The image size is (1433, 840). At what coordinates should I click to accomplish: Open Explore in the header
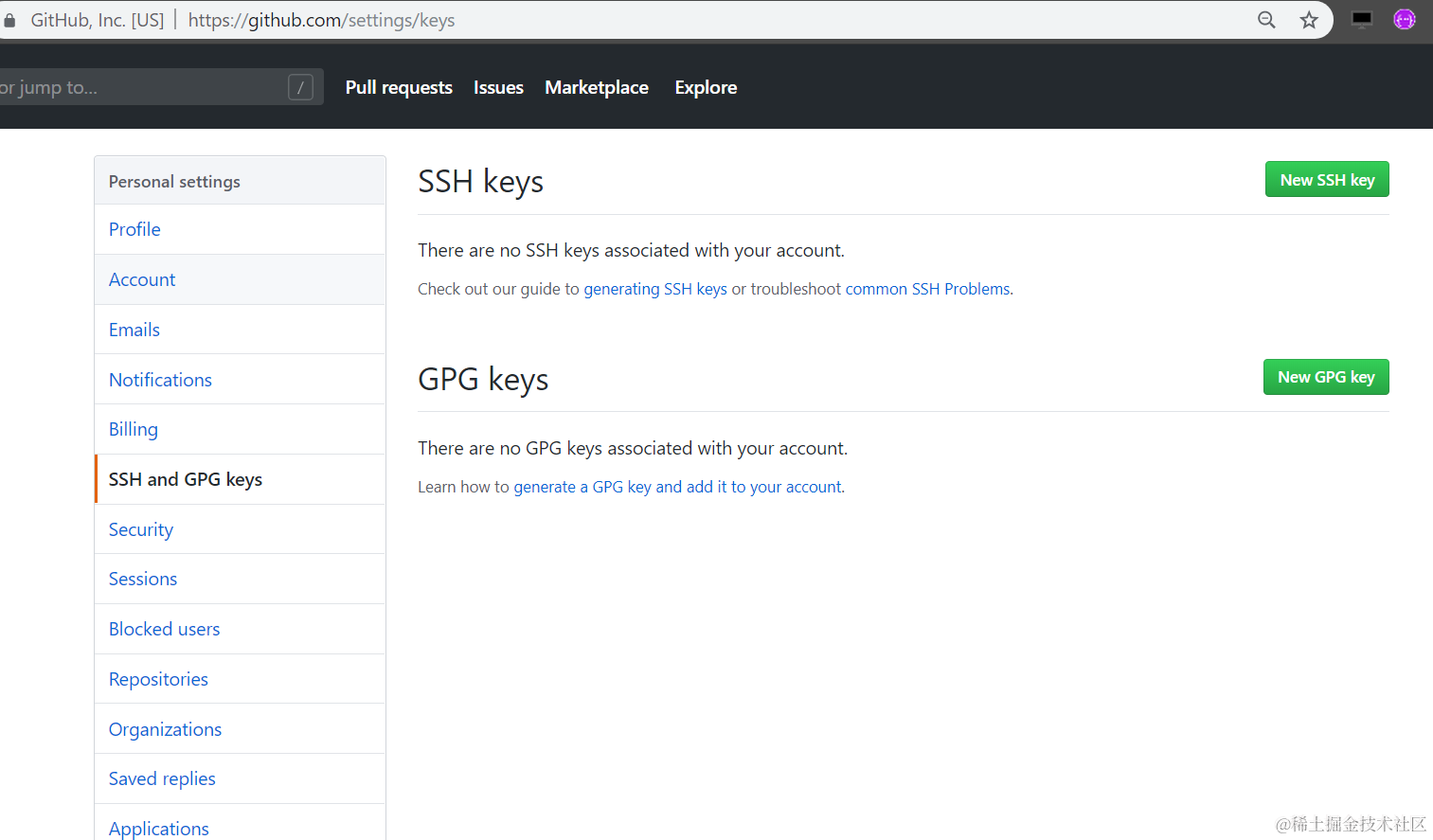(706, 87)
